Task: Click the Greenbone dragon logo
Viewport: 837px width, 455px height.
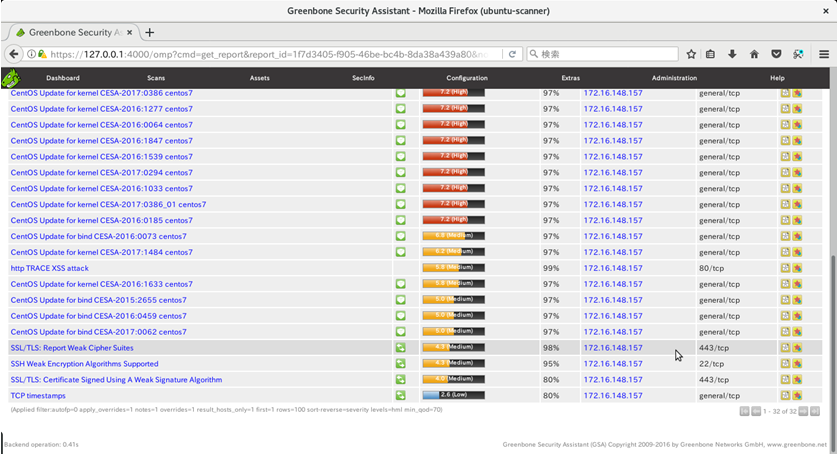Action: pyautogui.click(x=11, y=79)
